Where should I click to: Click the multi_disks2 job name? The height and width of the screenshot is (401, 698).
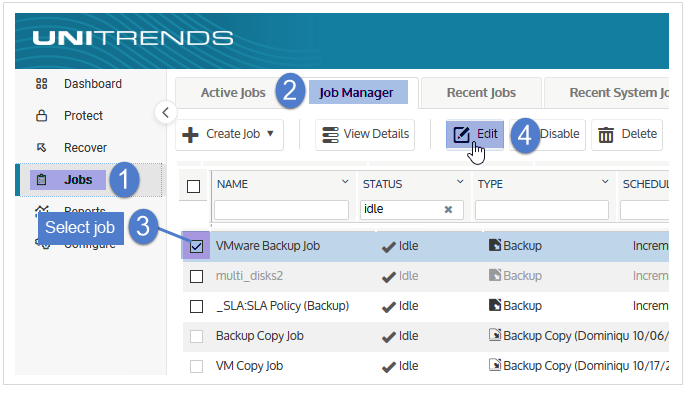(249, 276)
